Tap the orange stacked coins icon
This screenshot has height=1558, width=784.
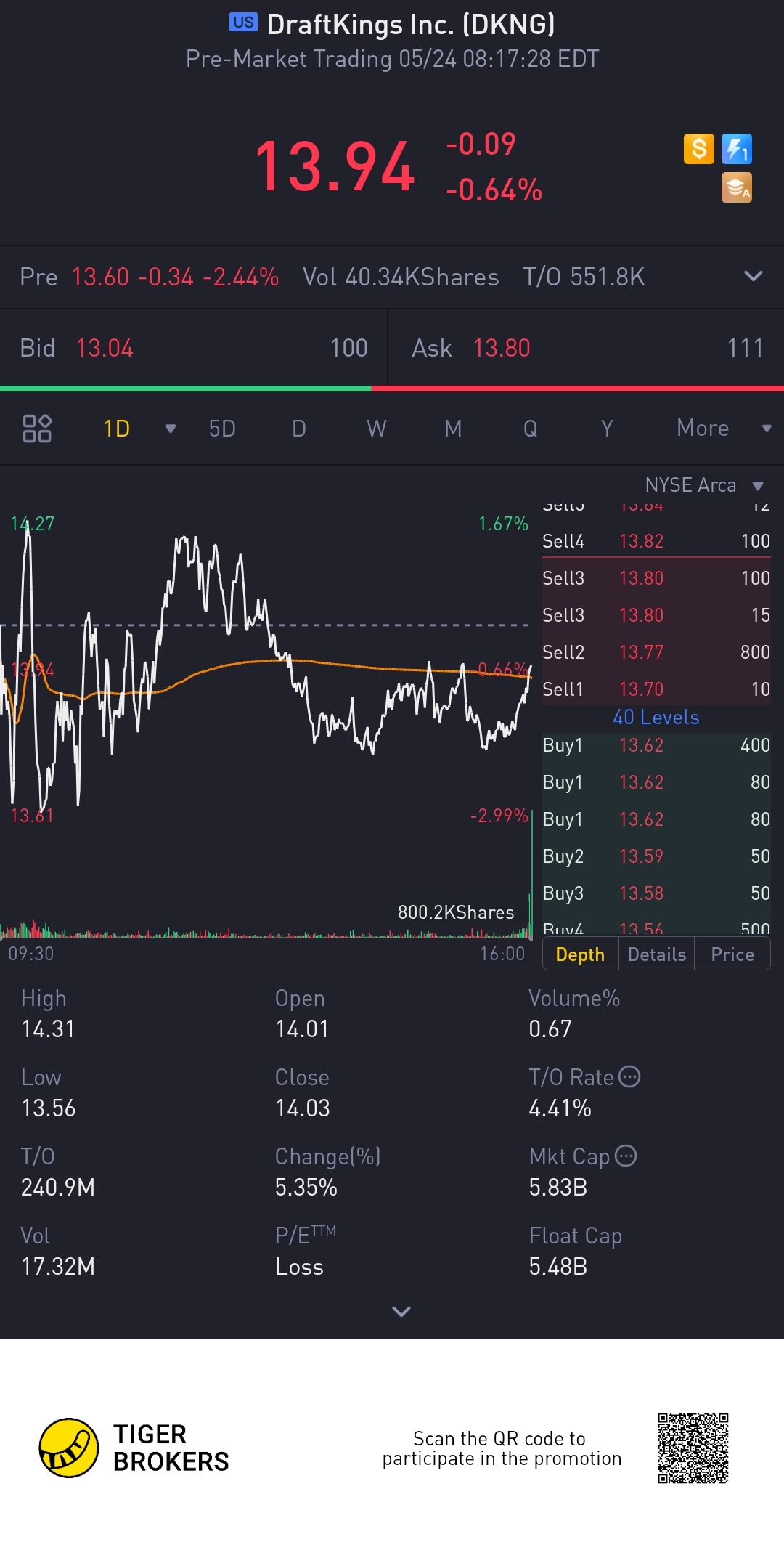click(736, 187)
